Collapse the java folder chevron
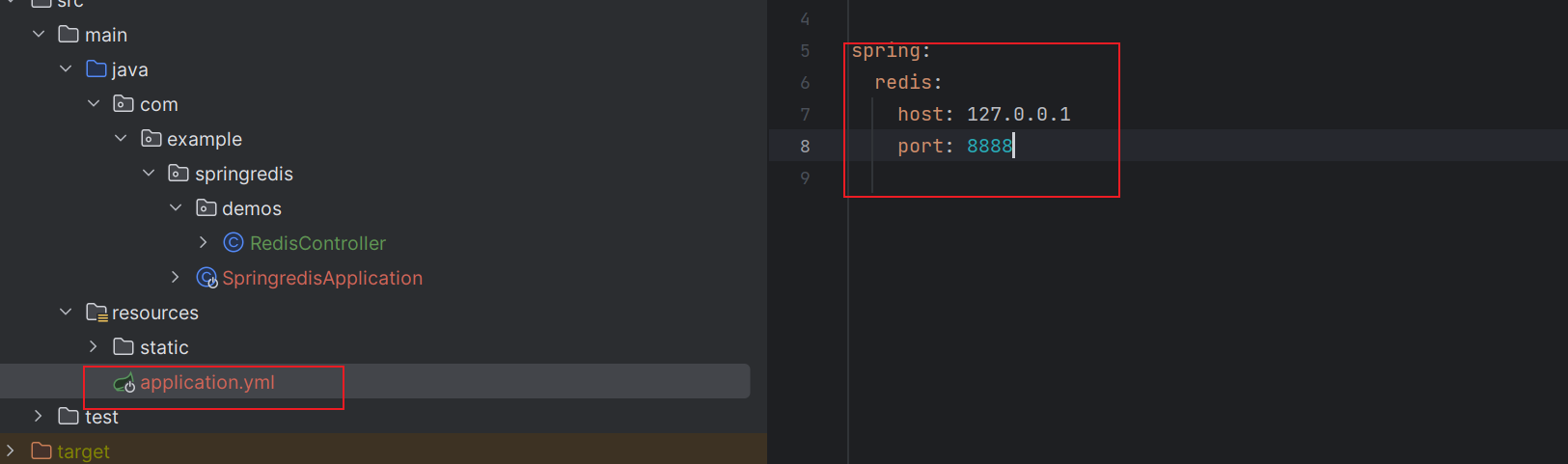1568x464 pixels. 66,69
